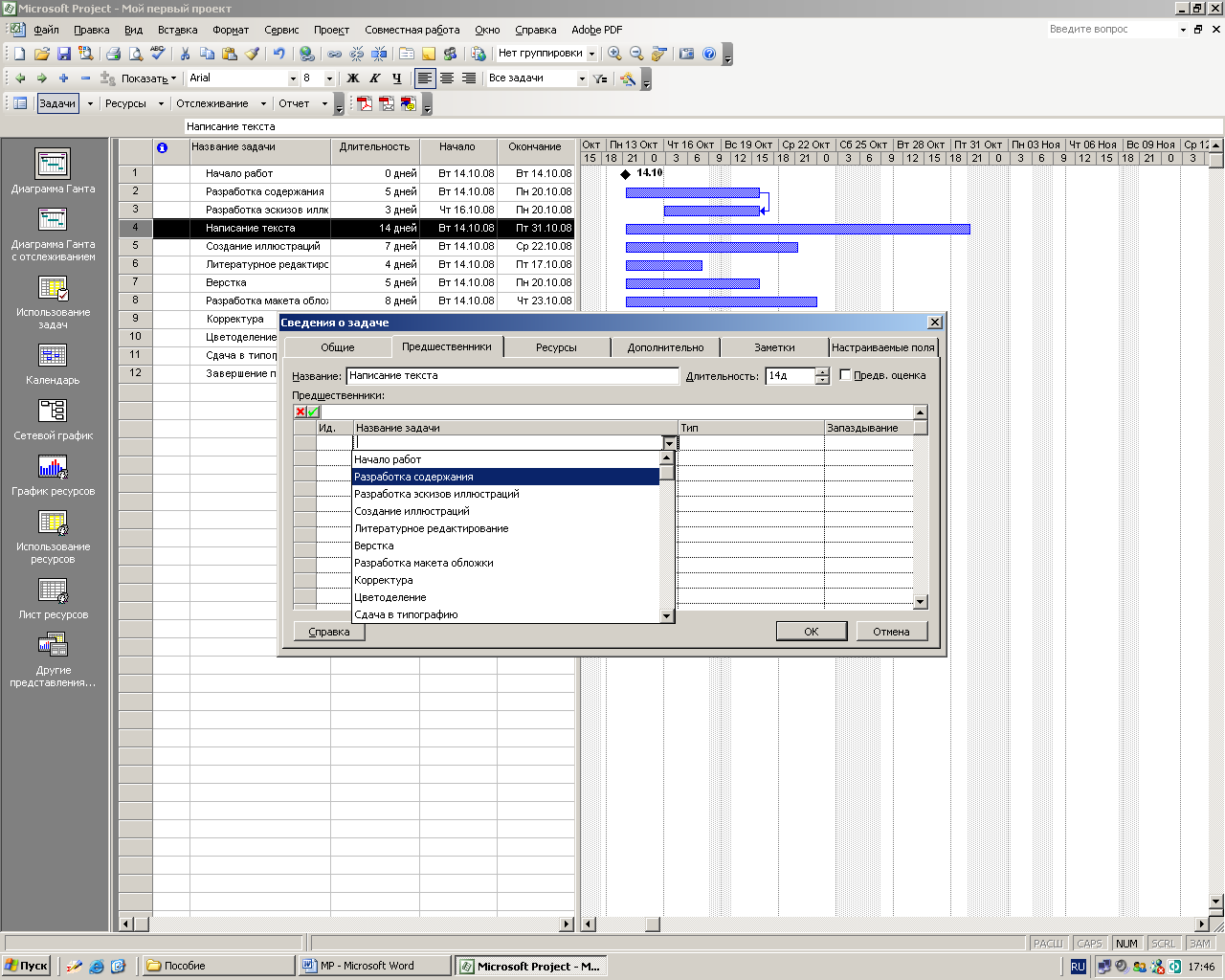This screenshot has height=980, width=1225.
Task: Click the 'Название' task name field
Action: pos(512,376)
